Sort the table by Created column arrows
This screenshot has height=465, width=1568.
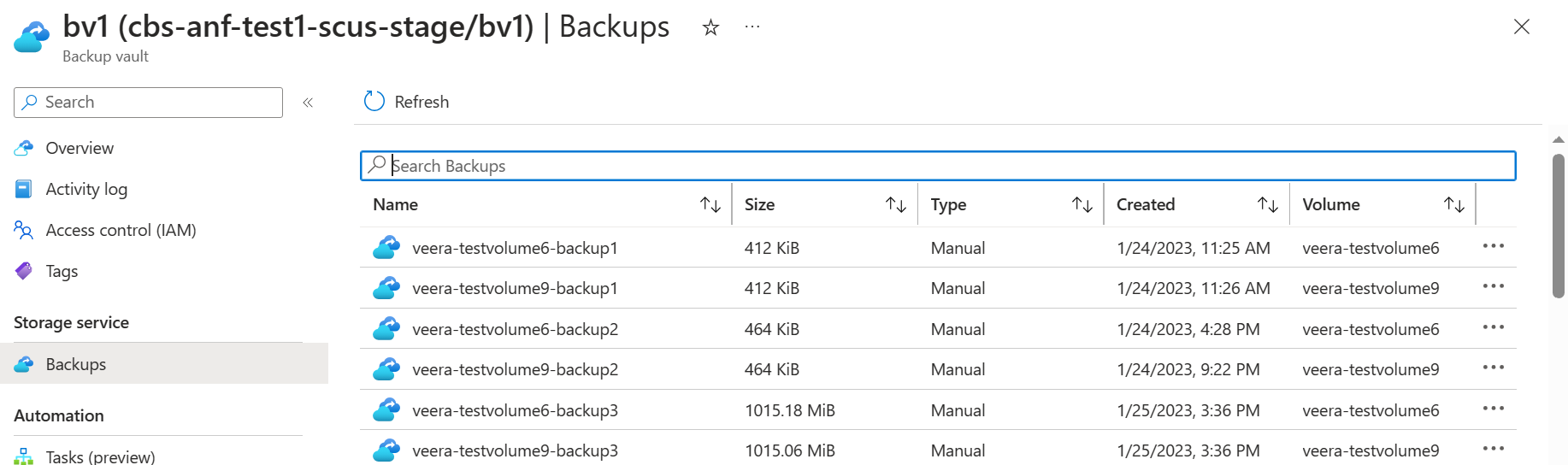[x=1268, y=204]
